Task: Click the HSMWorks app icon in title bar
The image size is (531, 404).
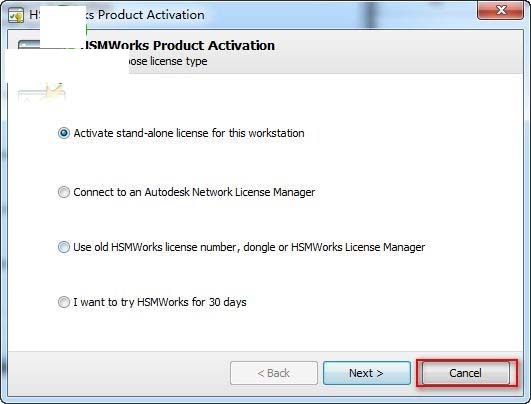Action: click(x=16, y=15)
